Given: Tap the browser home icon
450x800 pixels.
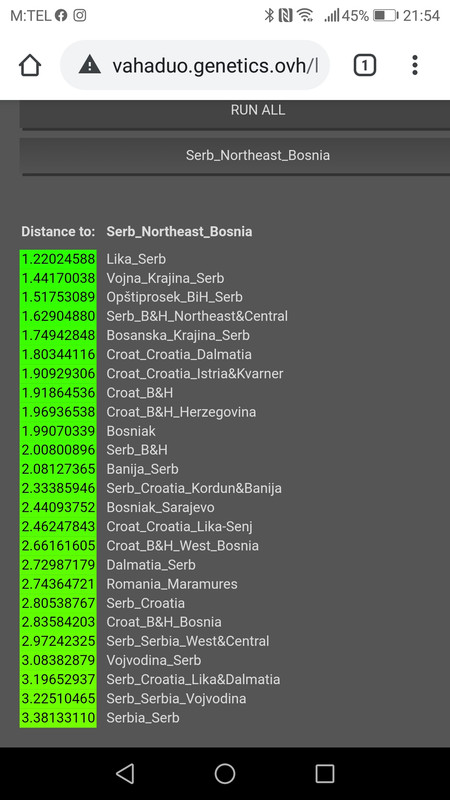Looking at the screenshot, I should (30, 65).
